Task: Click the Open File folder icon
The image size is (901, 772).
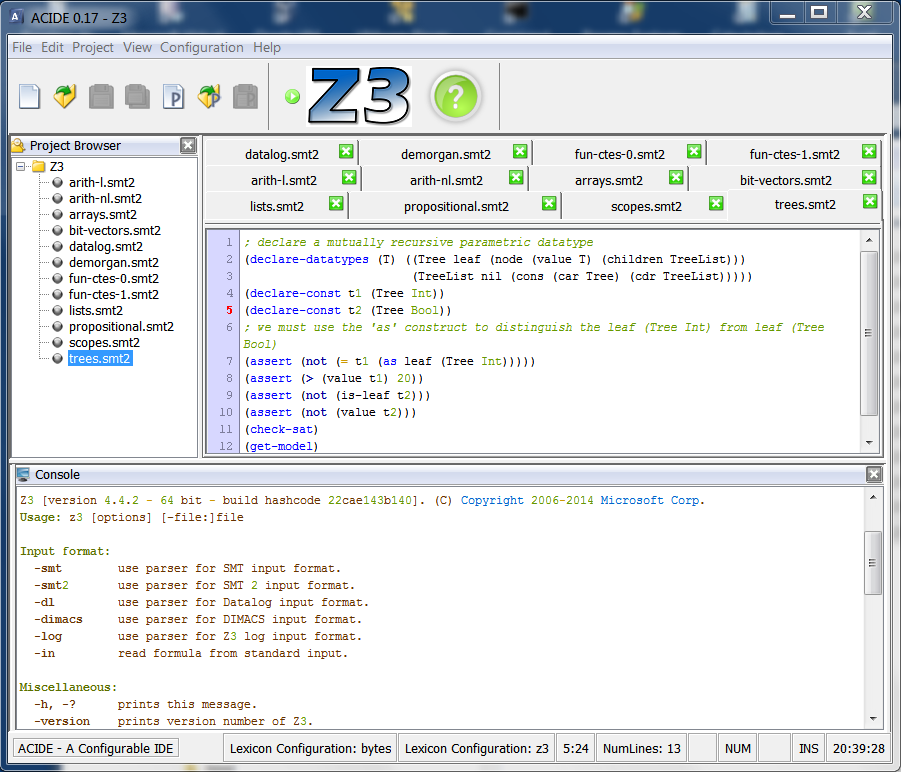Action: [x=65, y=96]
